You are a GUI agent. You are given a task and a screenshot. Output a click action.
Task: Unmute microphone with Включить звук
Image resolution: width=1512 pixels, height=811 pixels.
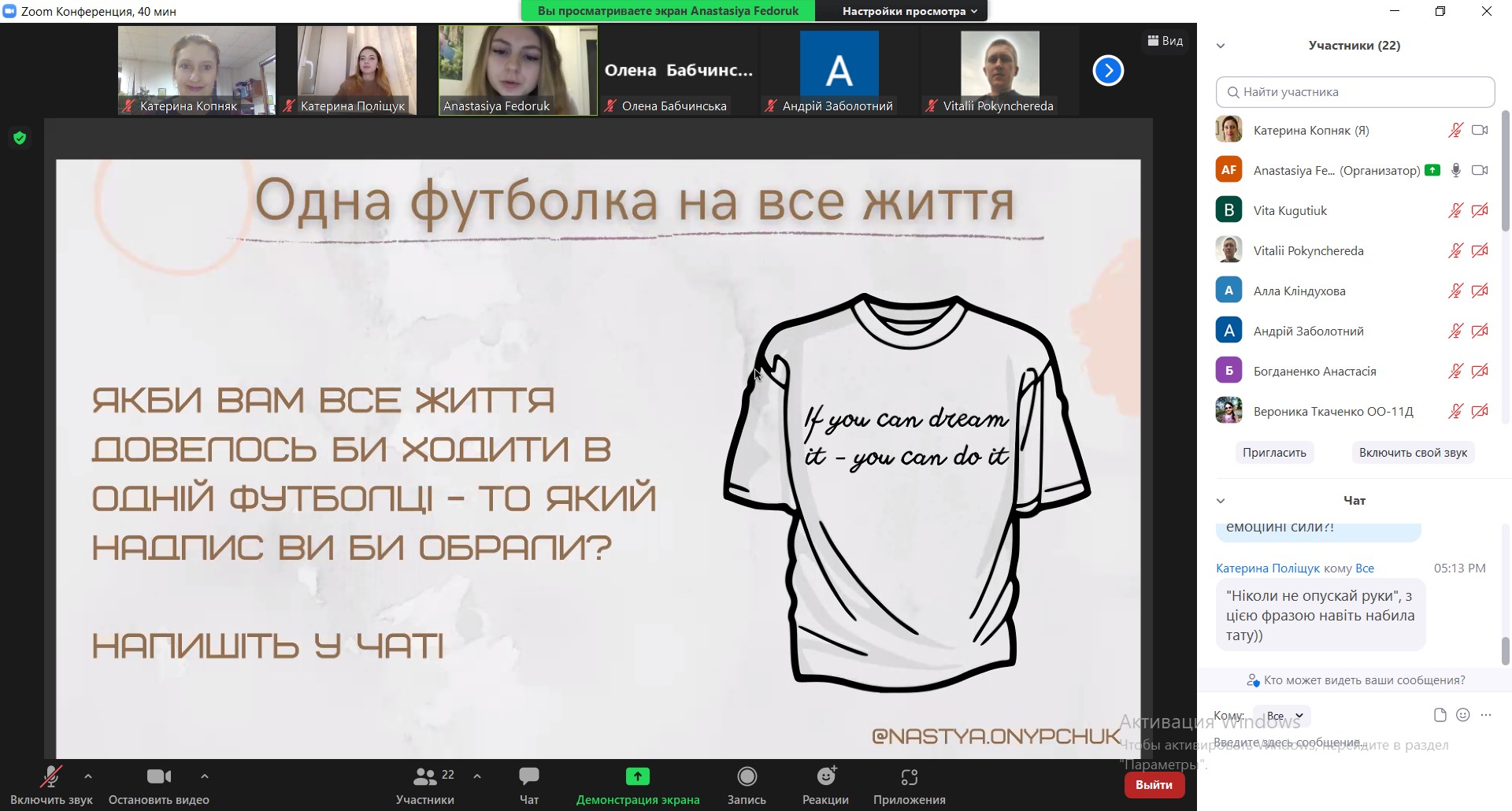click(51, 777)
